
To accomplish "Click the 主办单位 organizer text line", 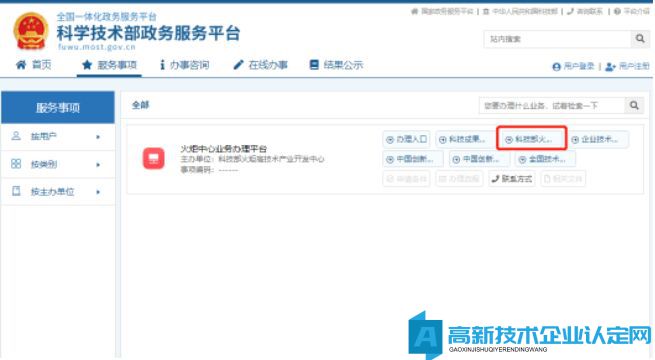I will [252, 159].
